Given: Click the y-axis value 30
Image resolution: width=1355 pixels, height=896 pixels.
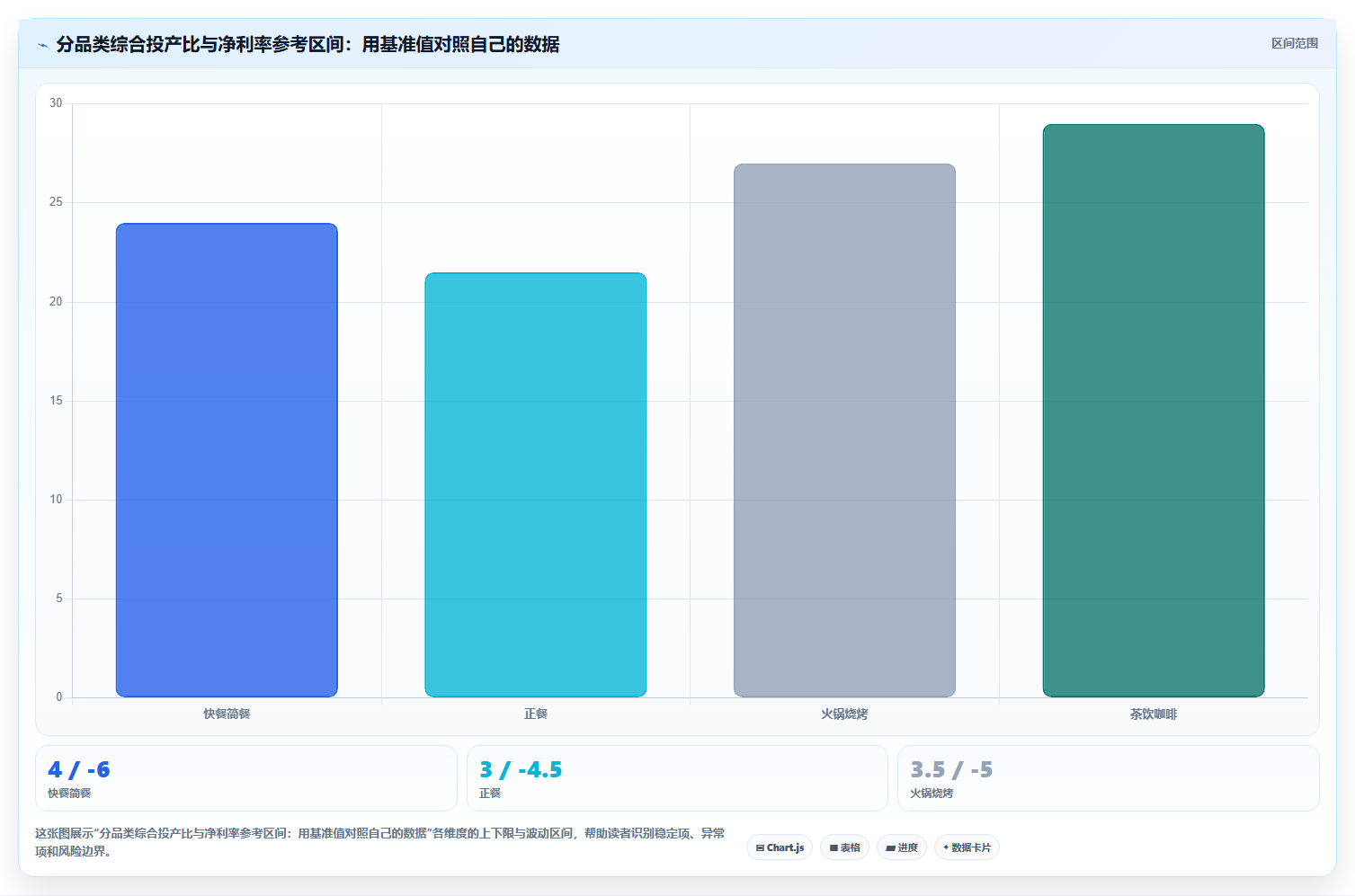Looking at the screenshot, I should click(56, 103).
